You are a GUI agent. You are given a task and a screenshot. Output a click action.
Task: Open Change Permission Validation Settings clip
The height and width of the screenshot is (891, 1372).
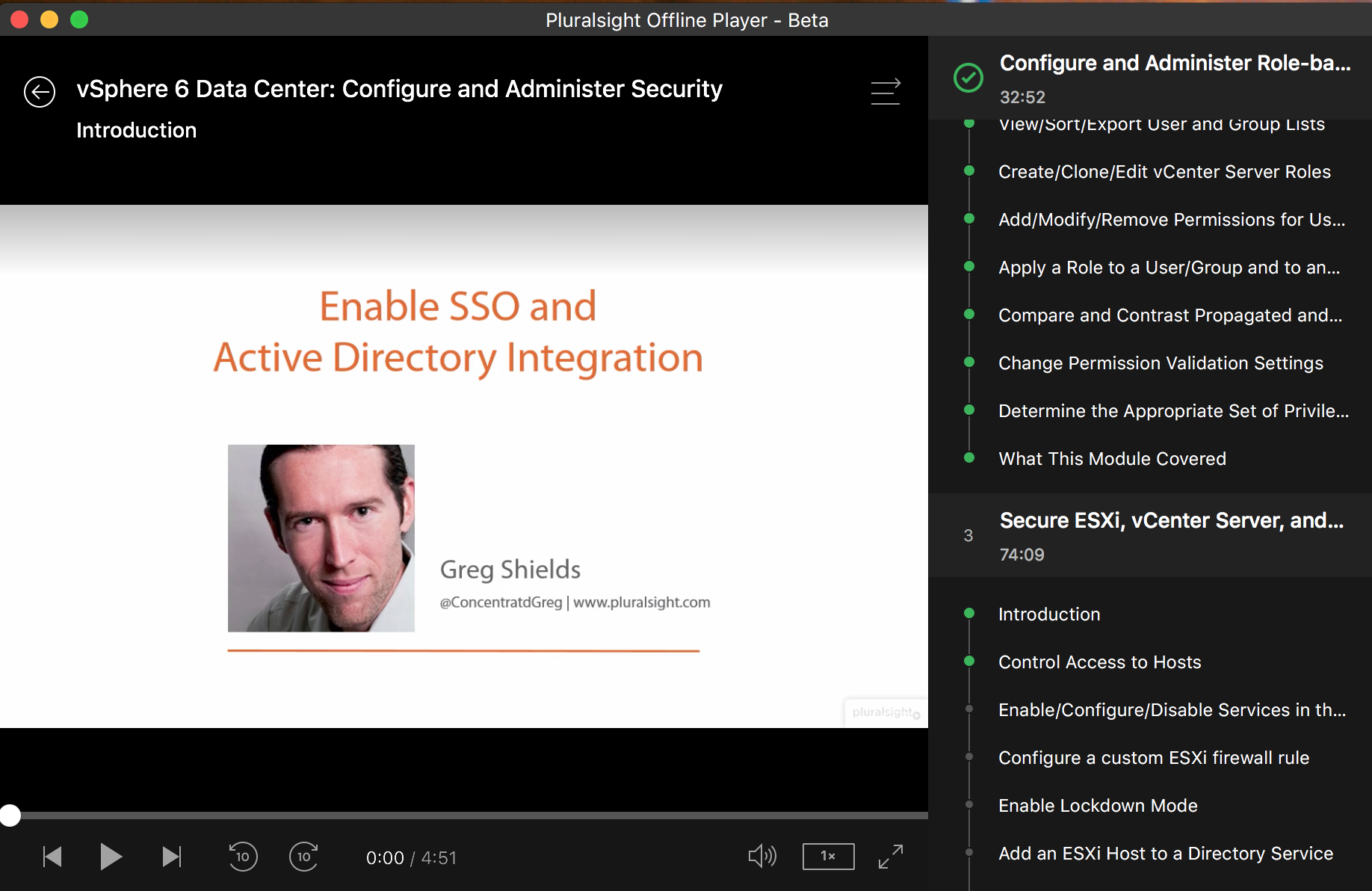click(1161, 363)
